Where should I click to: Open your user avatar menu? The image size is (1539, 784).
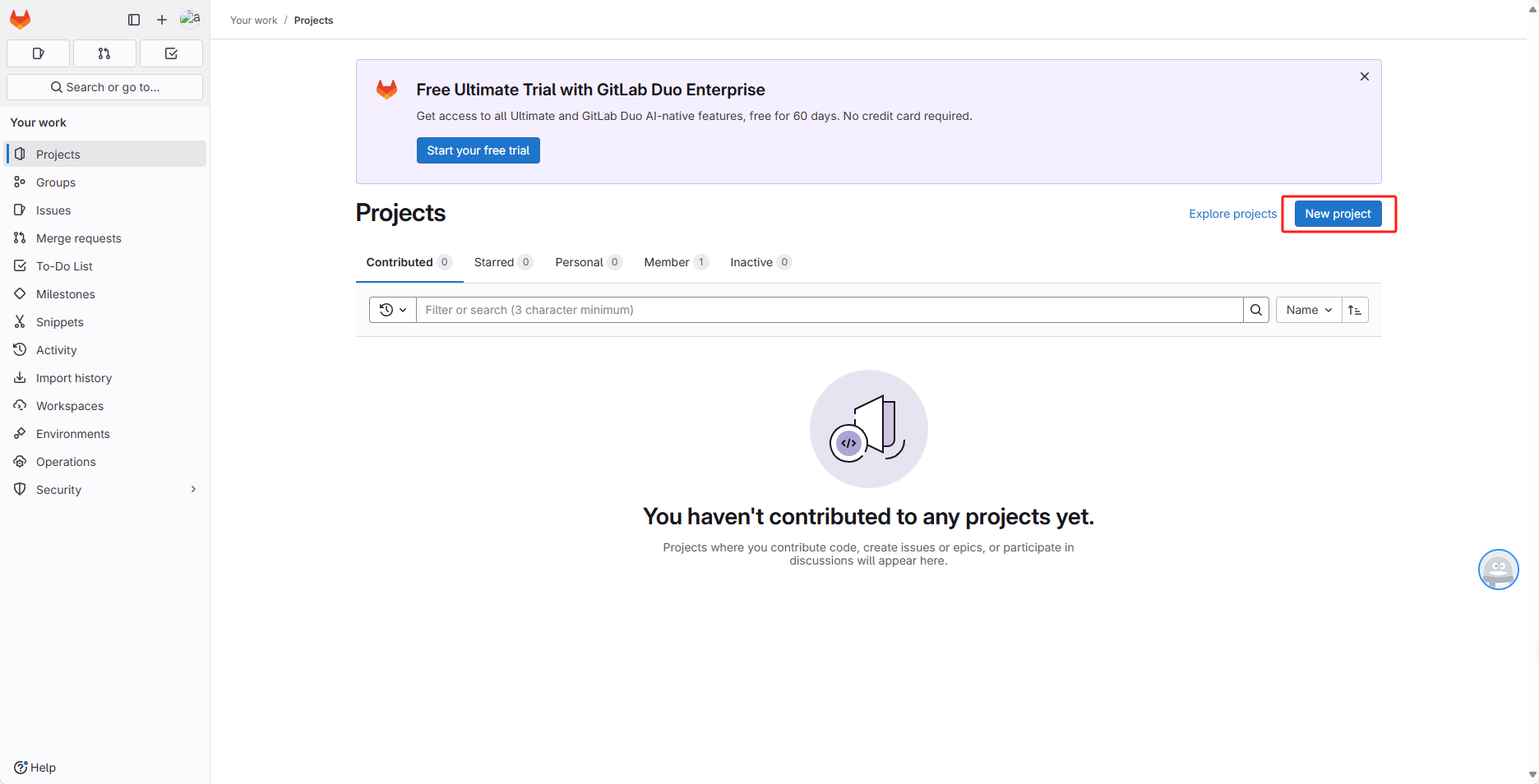[190, 19]
